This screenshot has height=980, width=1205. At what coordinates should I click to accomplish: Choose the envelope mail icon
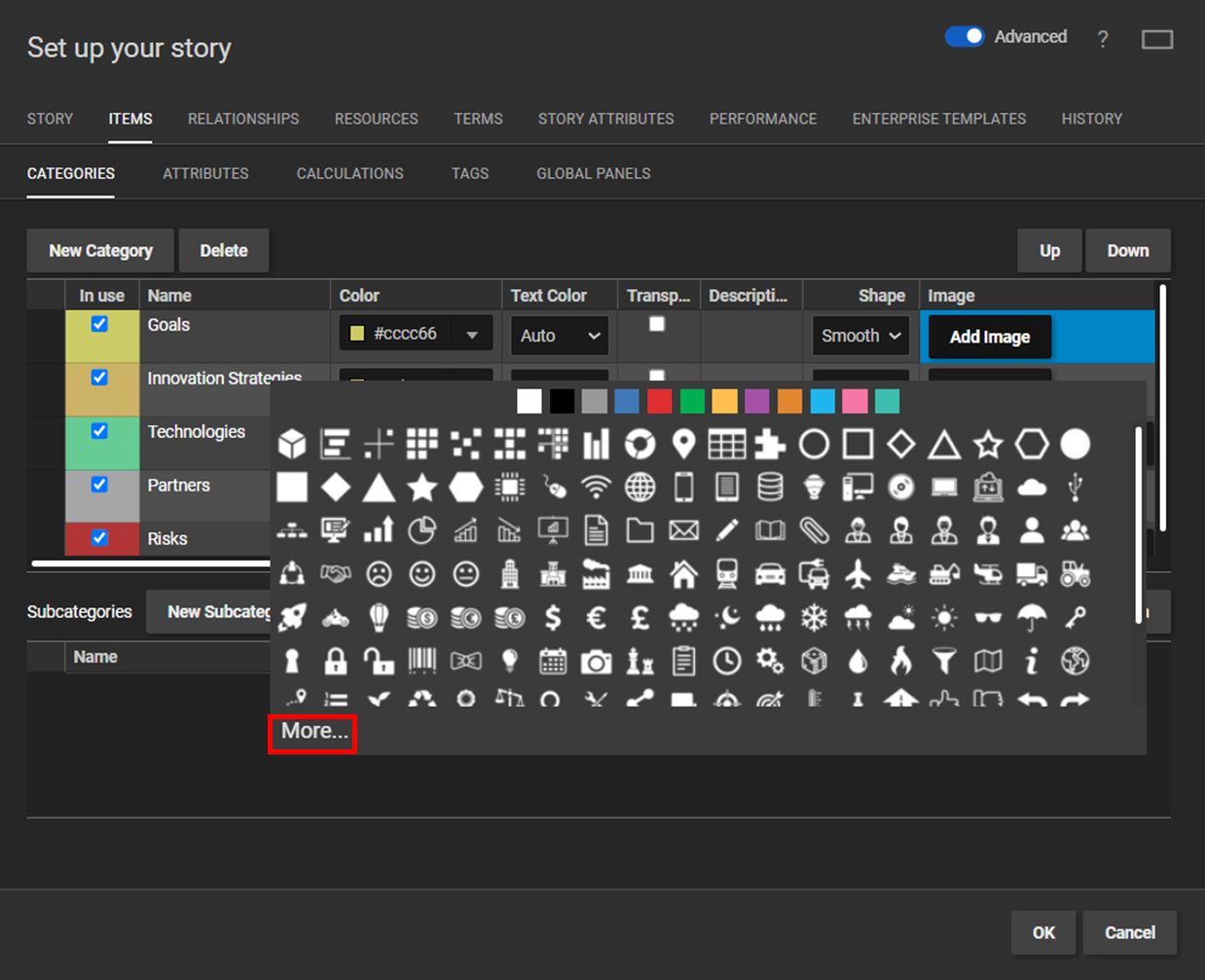click(684, 530)
